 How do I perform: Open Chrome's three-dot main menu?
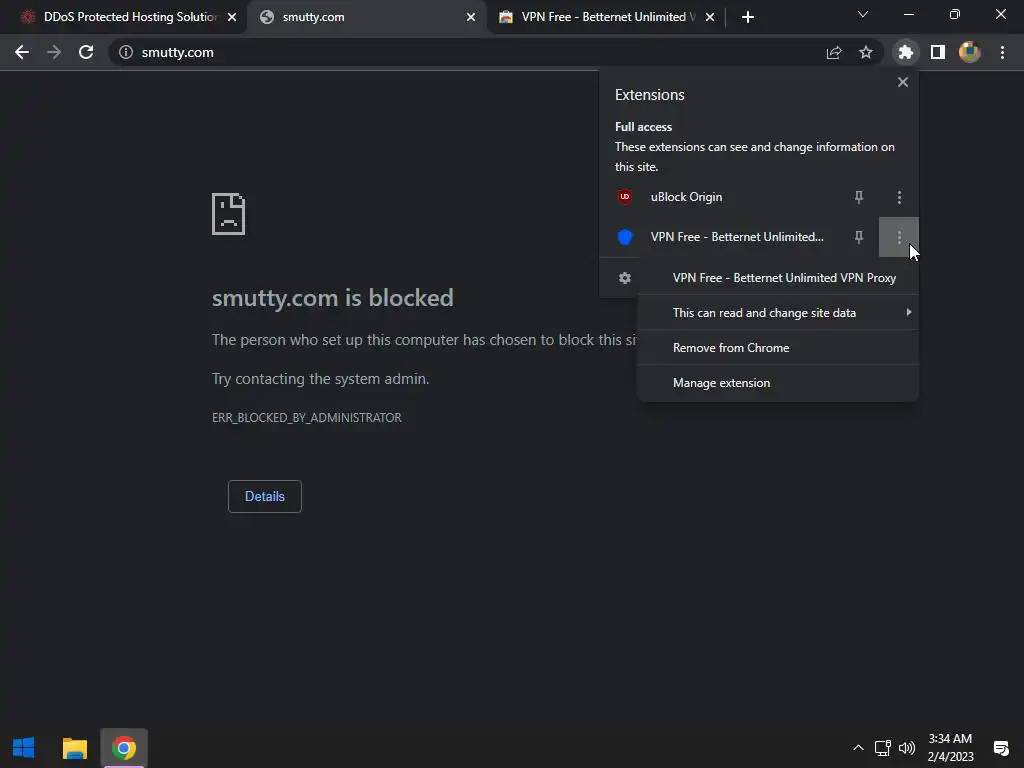coord(1002,52)
